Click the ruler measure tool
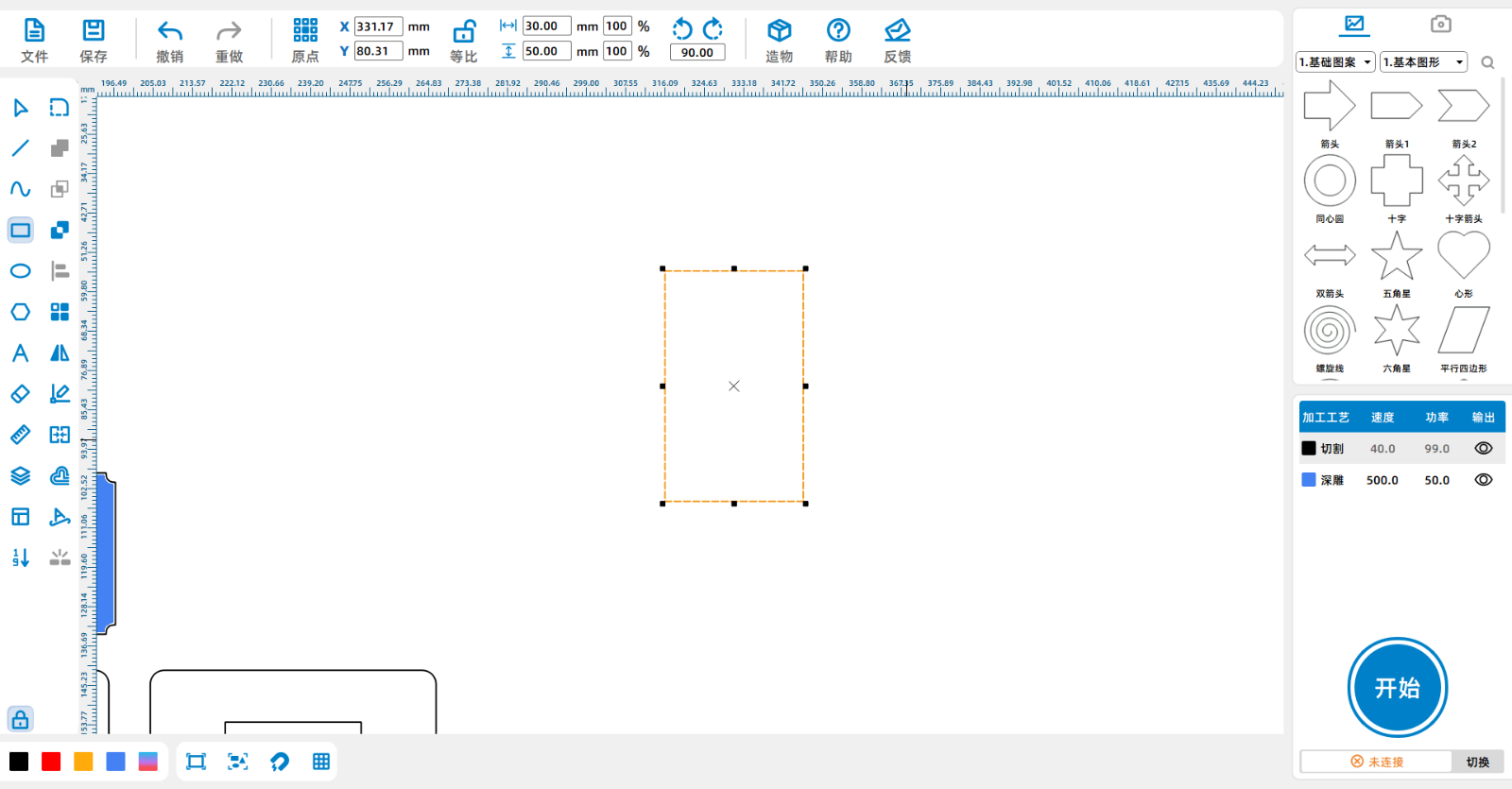 20,435
